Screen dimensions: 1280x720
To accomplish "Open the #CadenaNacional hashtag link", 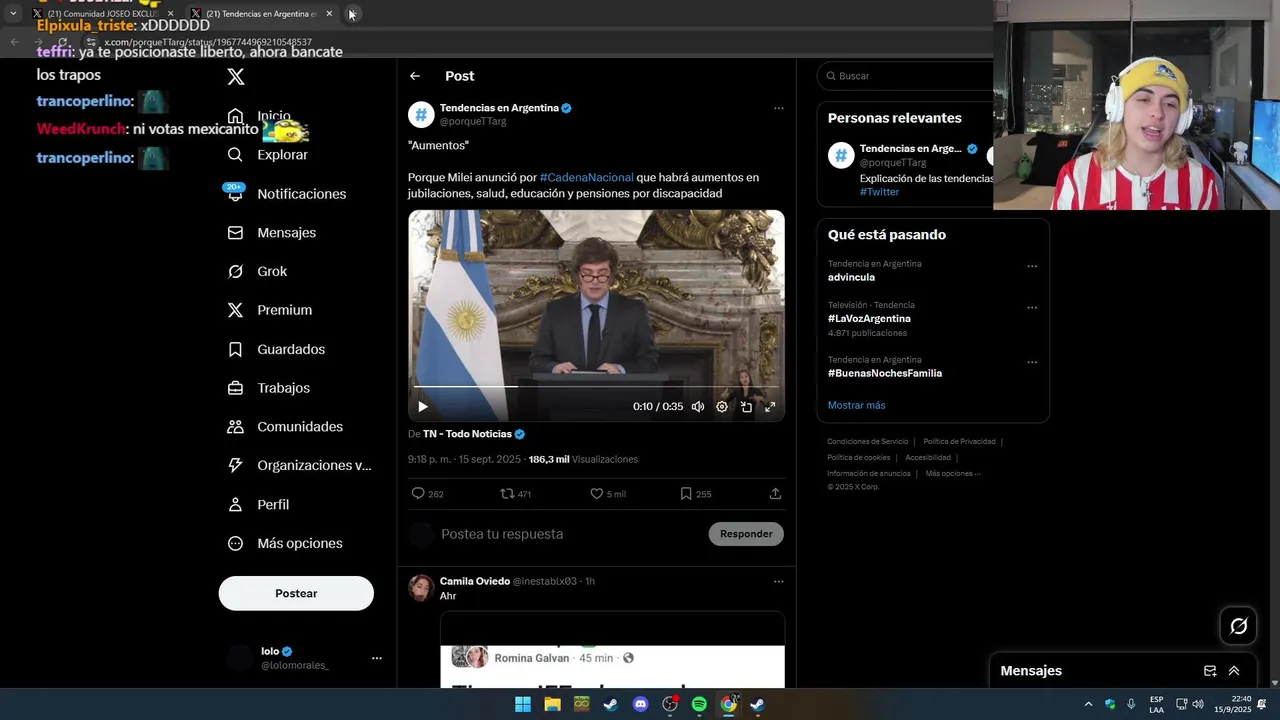I will tap(587, 177).
